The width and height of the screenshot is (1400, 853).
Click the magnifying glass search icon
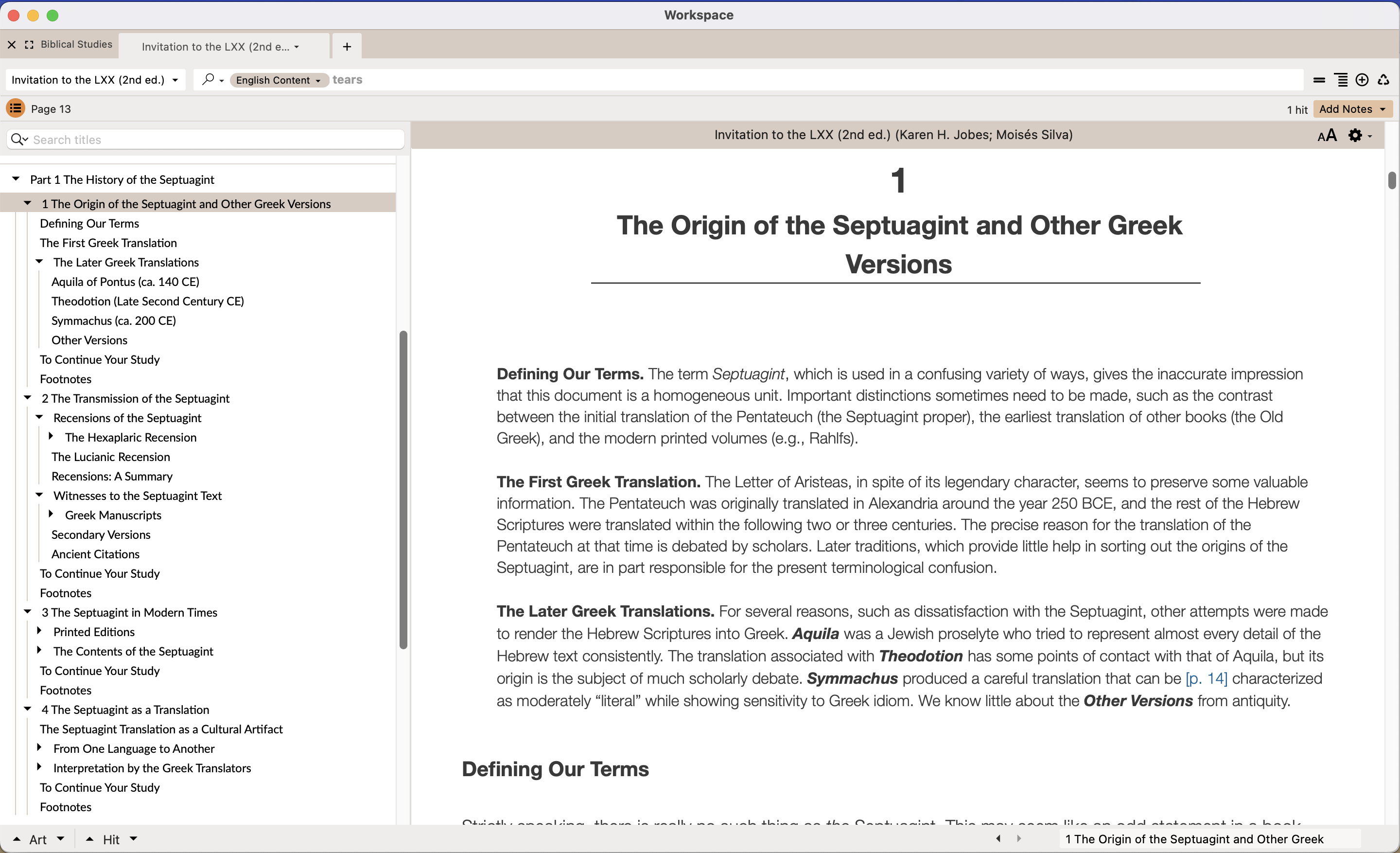[209, 80]
